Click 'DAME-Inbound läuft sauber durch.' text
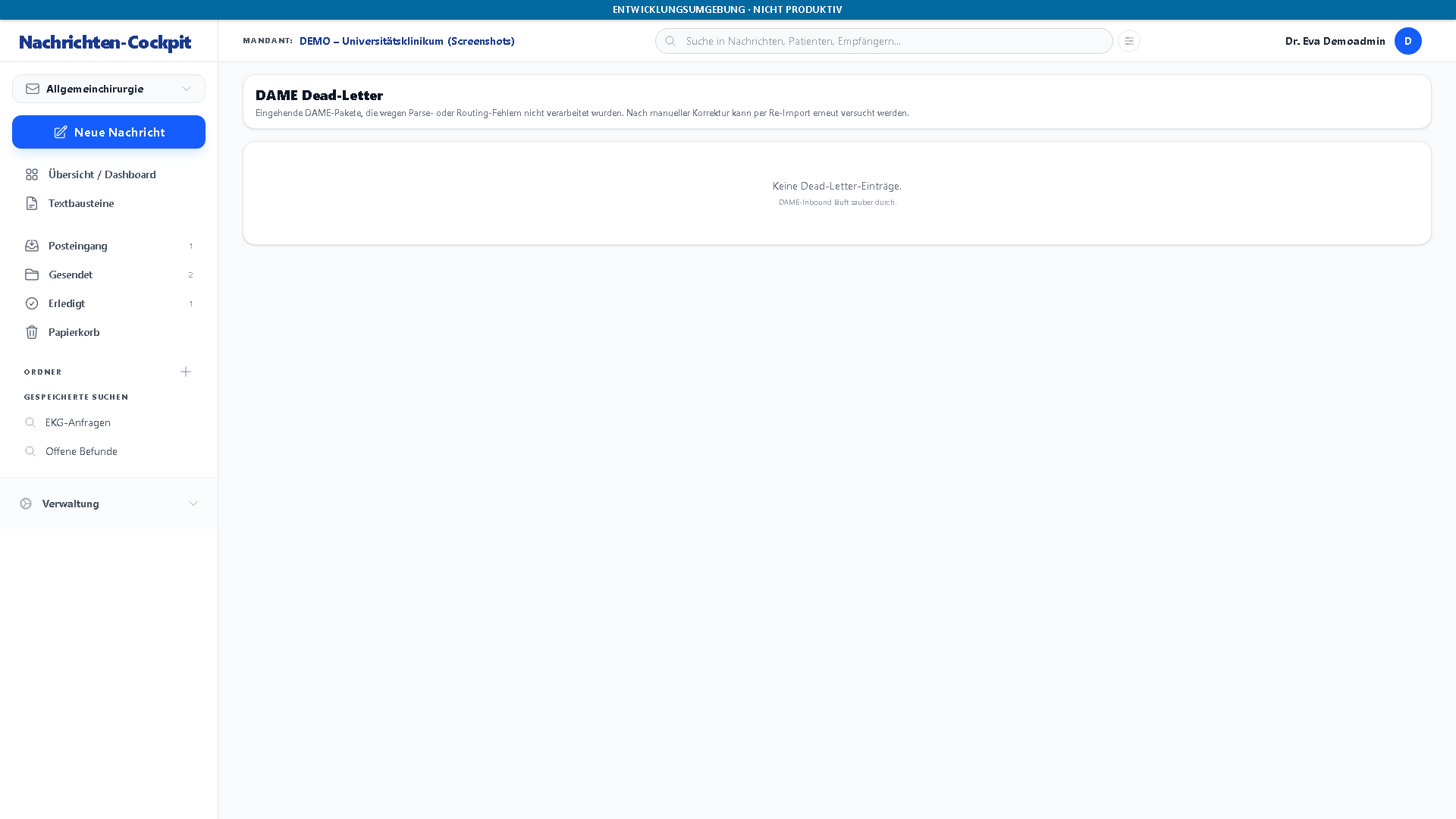The image size is (1456, 819). point(837,202)
